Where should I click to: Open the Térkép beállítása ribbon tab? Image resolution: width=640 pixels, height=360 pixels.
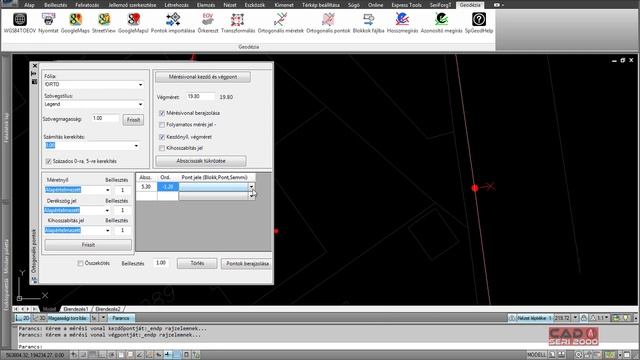(321, 5)
